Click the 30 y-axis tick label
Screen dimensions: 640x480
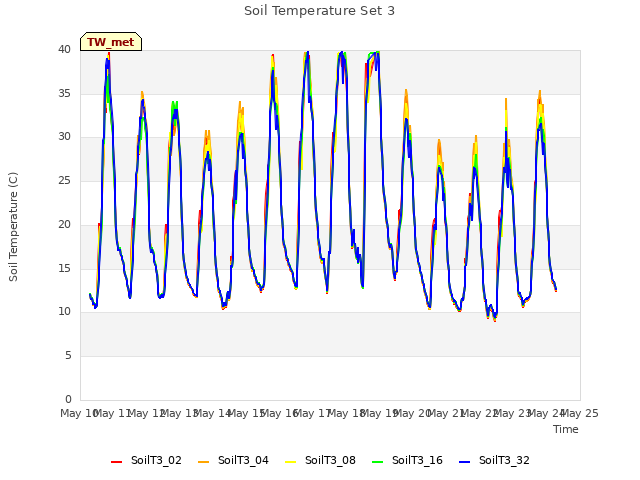64,137
